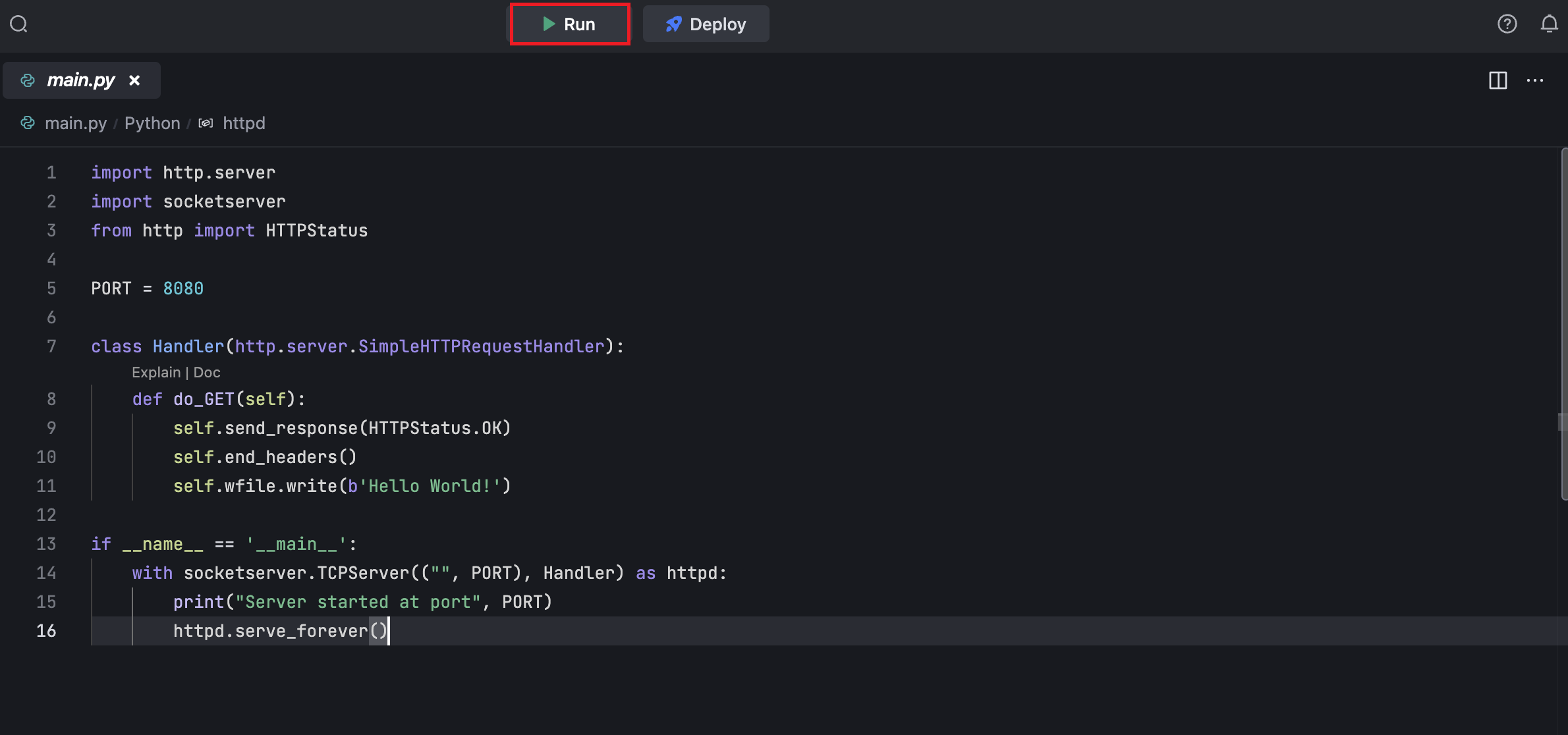Click the Explain code lens link
The width and height of the screenshot is (1568, 735).
[x=155, y=373]
